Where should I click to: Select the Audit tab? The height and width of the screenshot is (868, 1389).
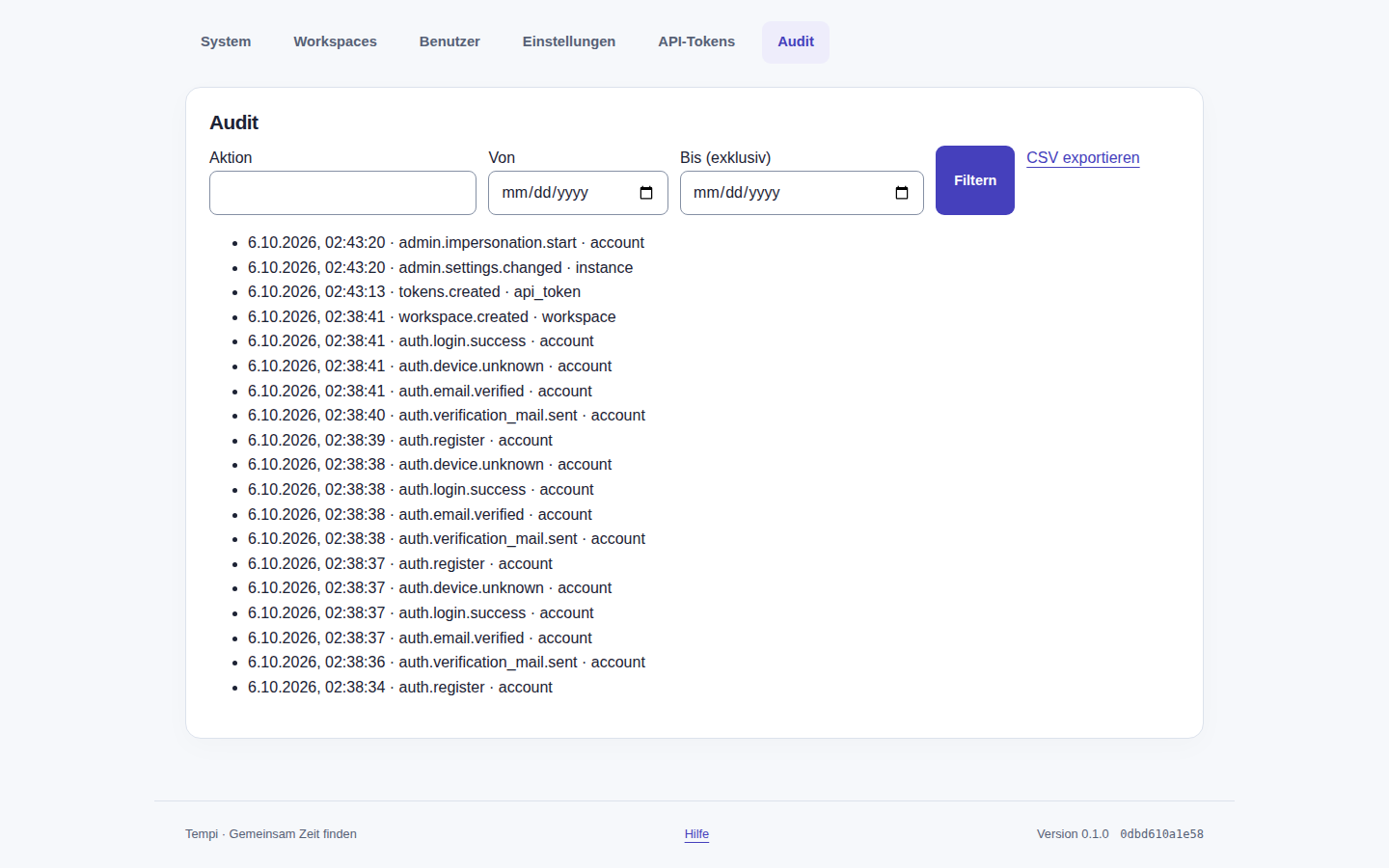tap(796, 41)
